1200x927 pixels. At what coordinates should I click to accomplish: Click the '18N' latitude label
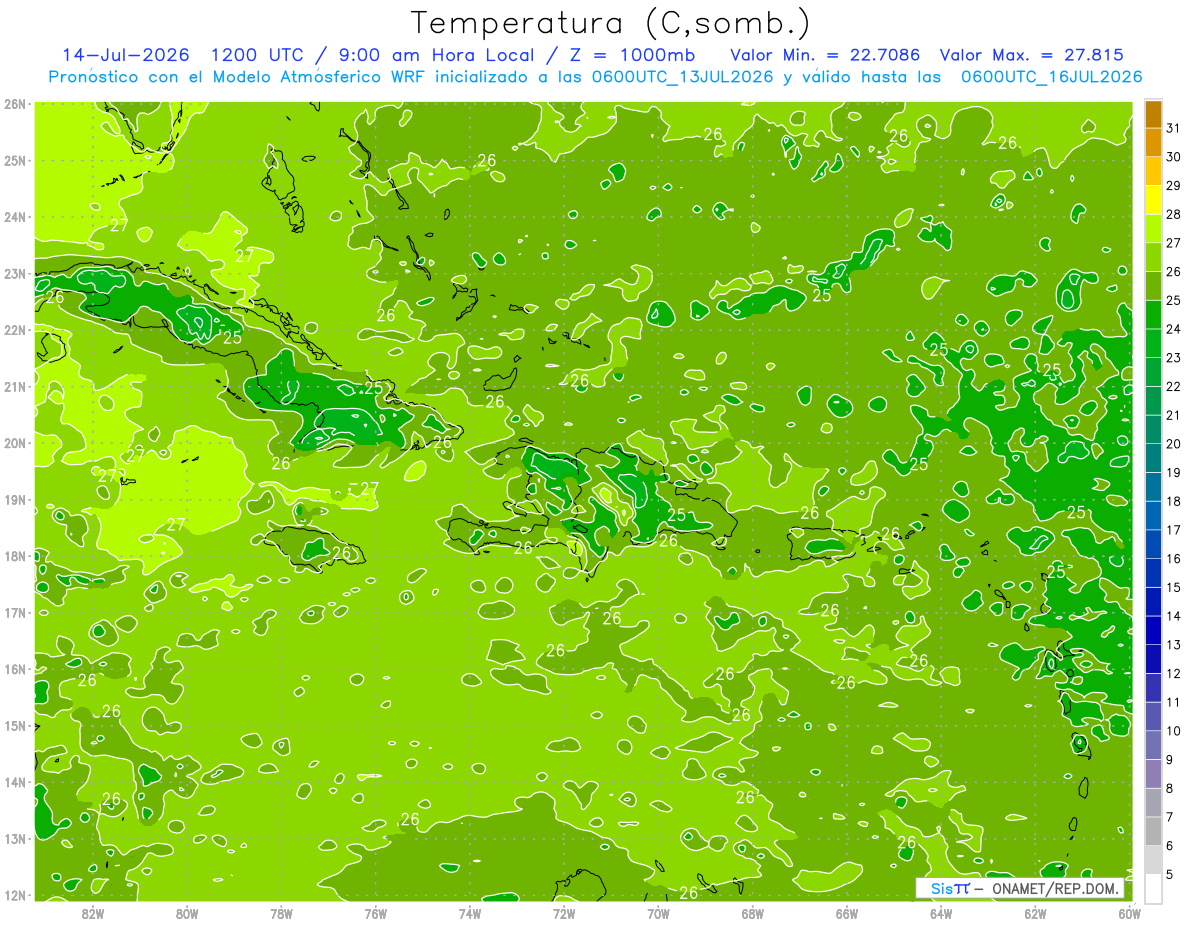pyautogui.click(x=15, y=556)
